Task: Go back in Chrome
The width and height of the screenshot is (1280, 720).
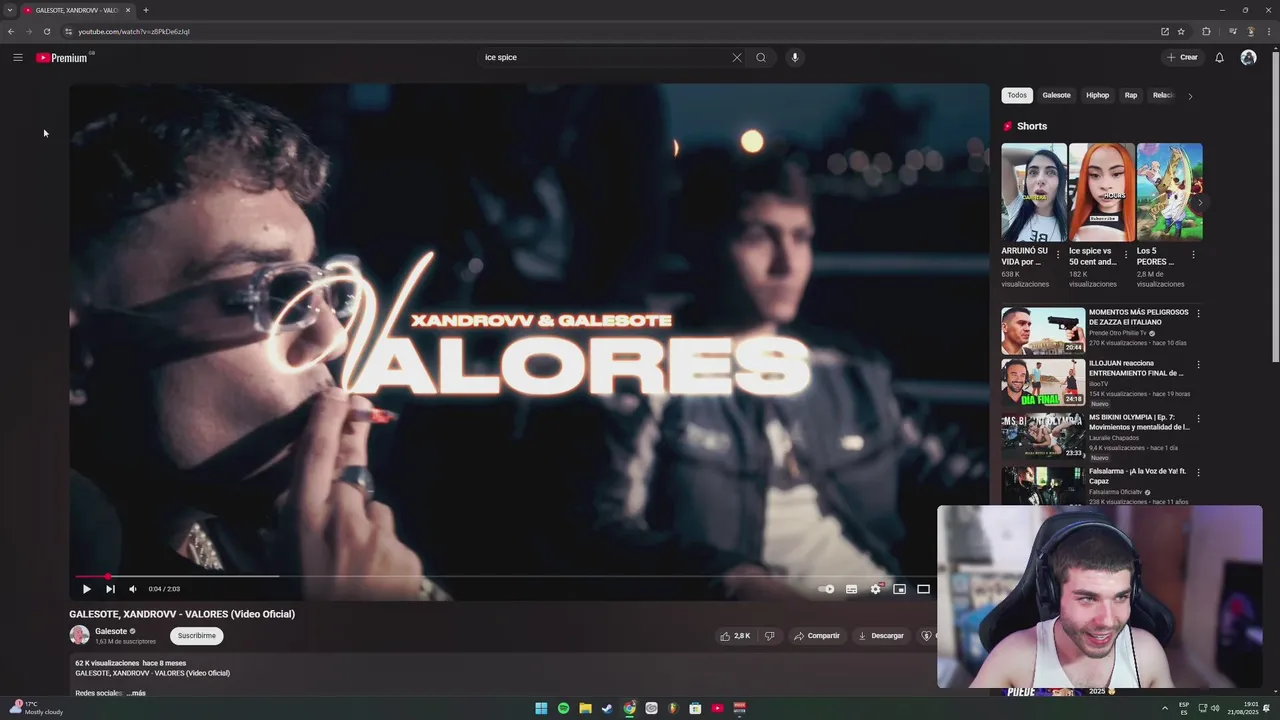Action: pos(11,31)
